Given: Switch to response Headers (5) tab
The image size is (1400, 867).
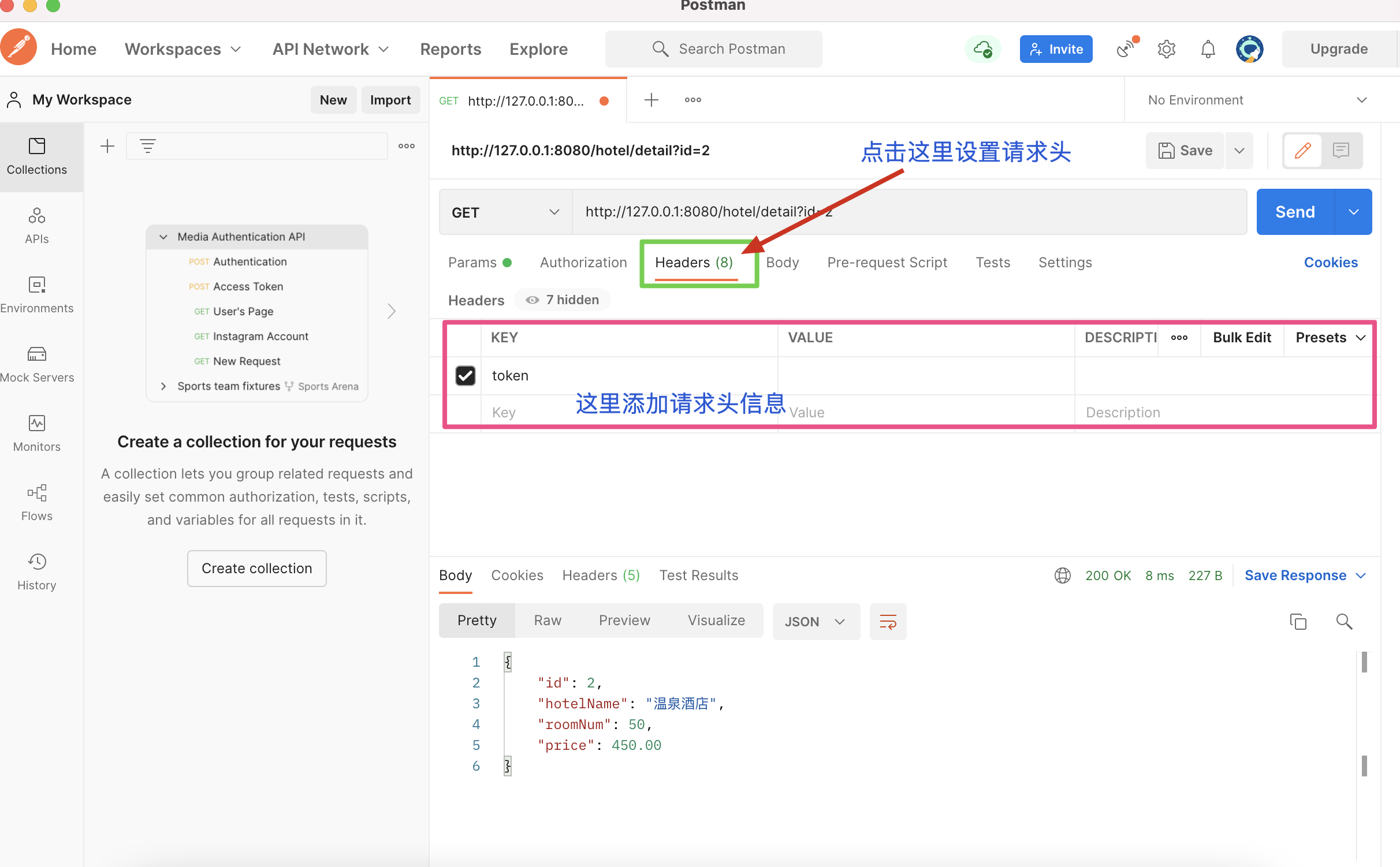Looking at the screenshot, I should pos(601,575).
